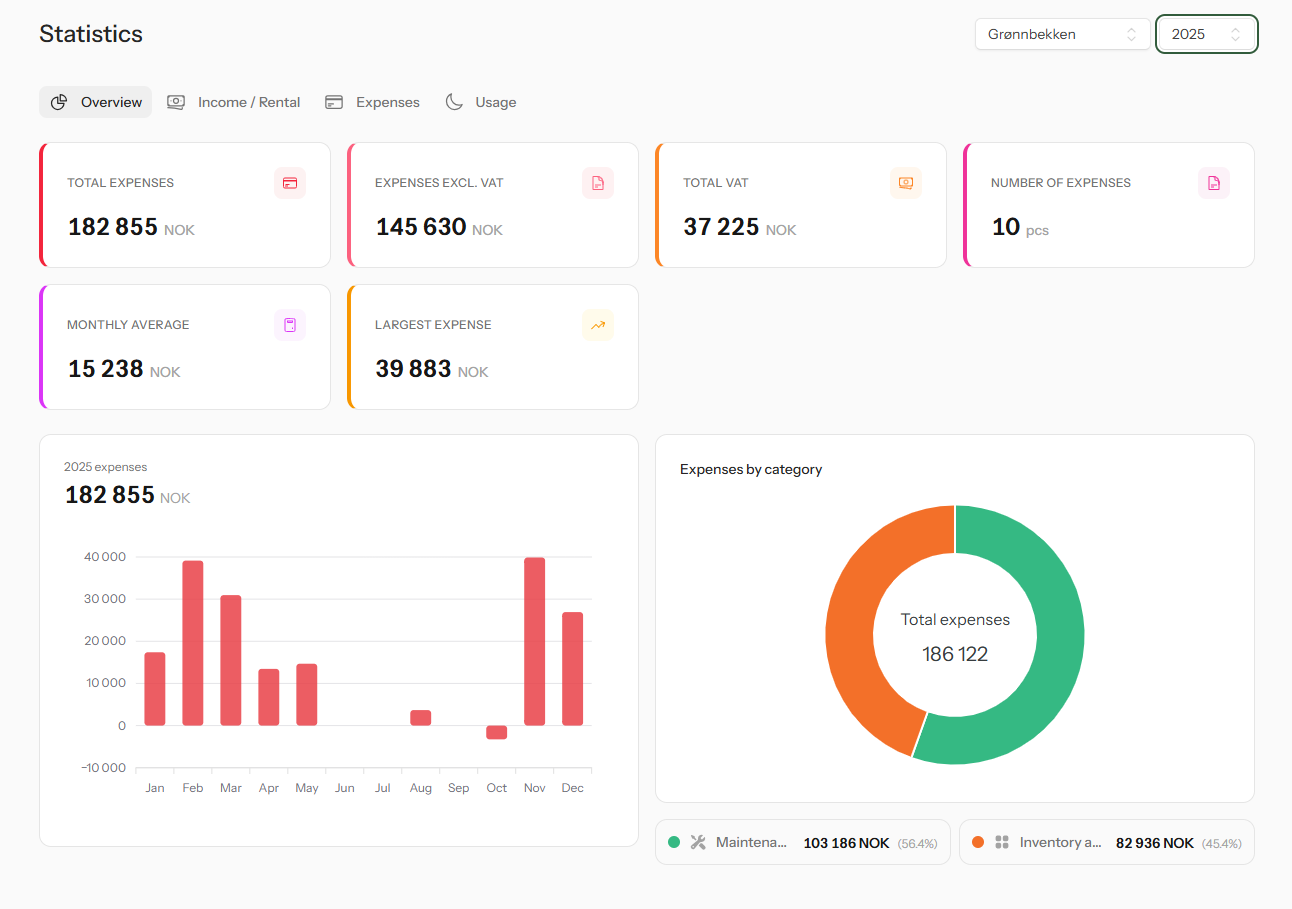Click the orange dot in Inventory legend
1292x909 pixels.
978,842
